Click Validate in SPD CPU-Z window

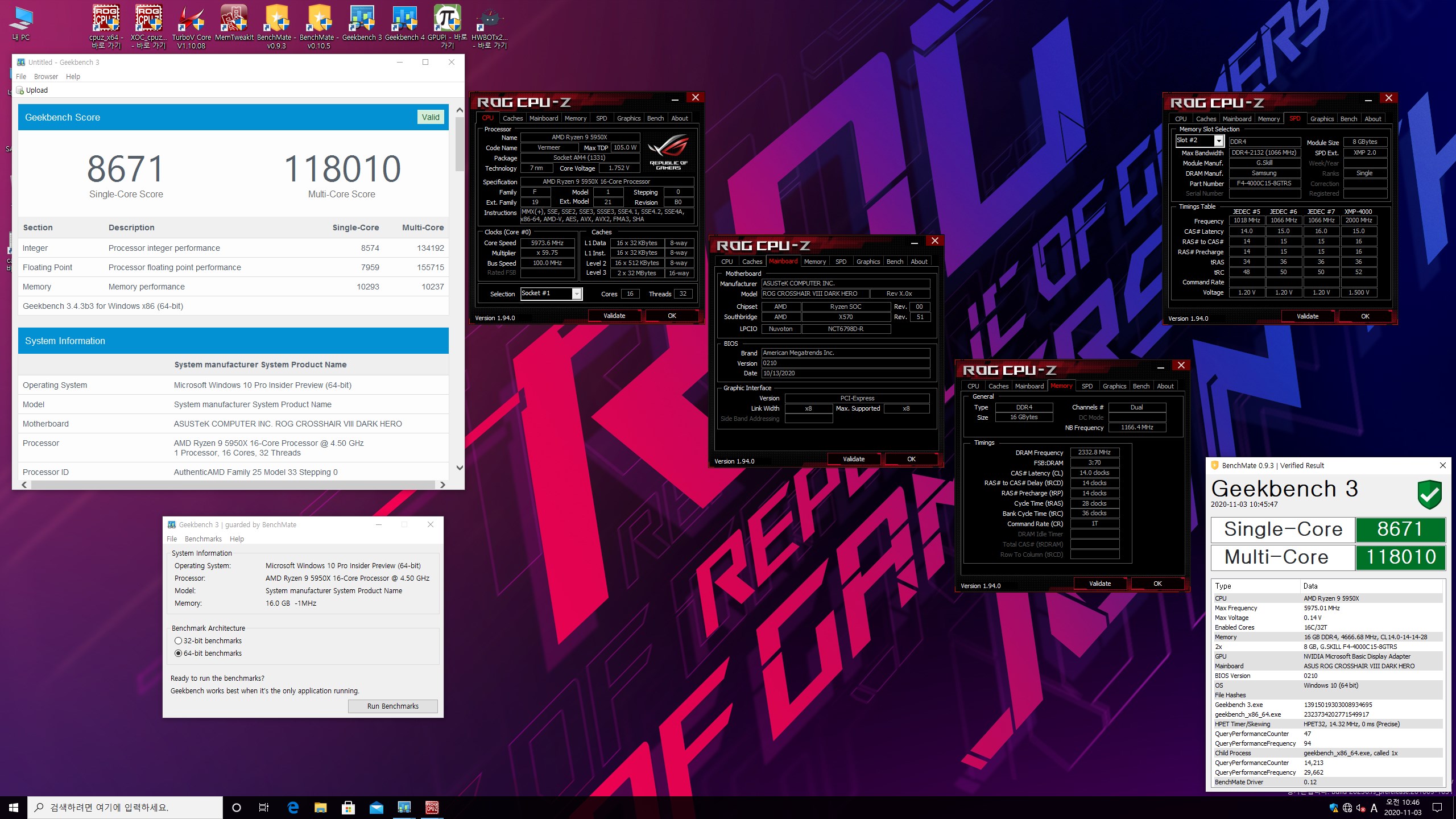pyautogui.click(x=1308, y=316)
